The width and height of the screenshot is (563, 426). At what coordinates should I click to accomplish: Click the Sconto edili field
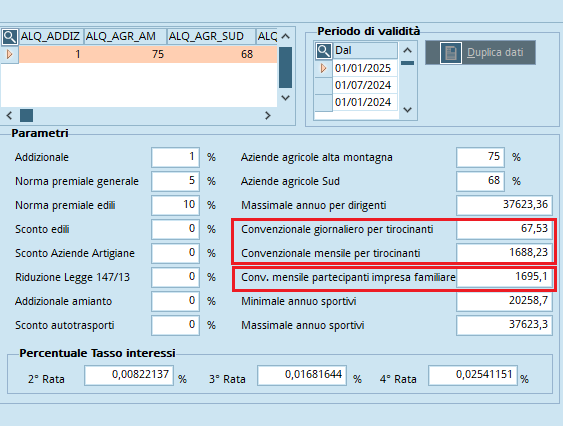click(x=175, y=229)
